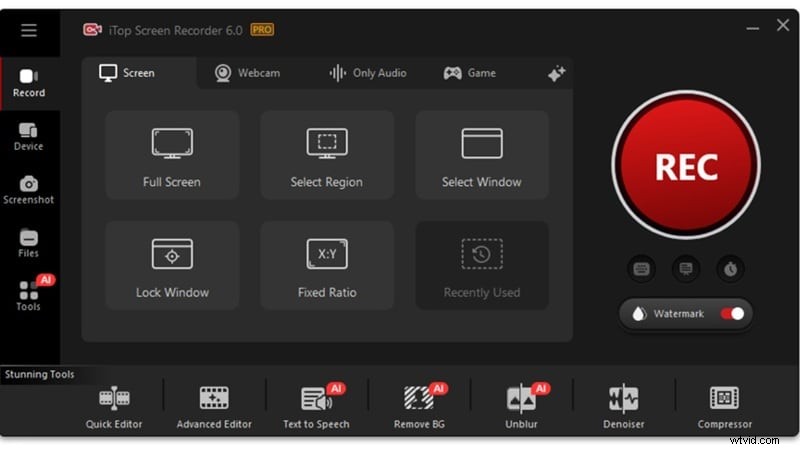Choose Fixed Ratio recording mode
Viewport: 800px width, 450px height.
[x=327, y=265]
